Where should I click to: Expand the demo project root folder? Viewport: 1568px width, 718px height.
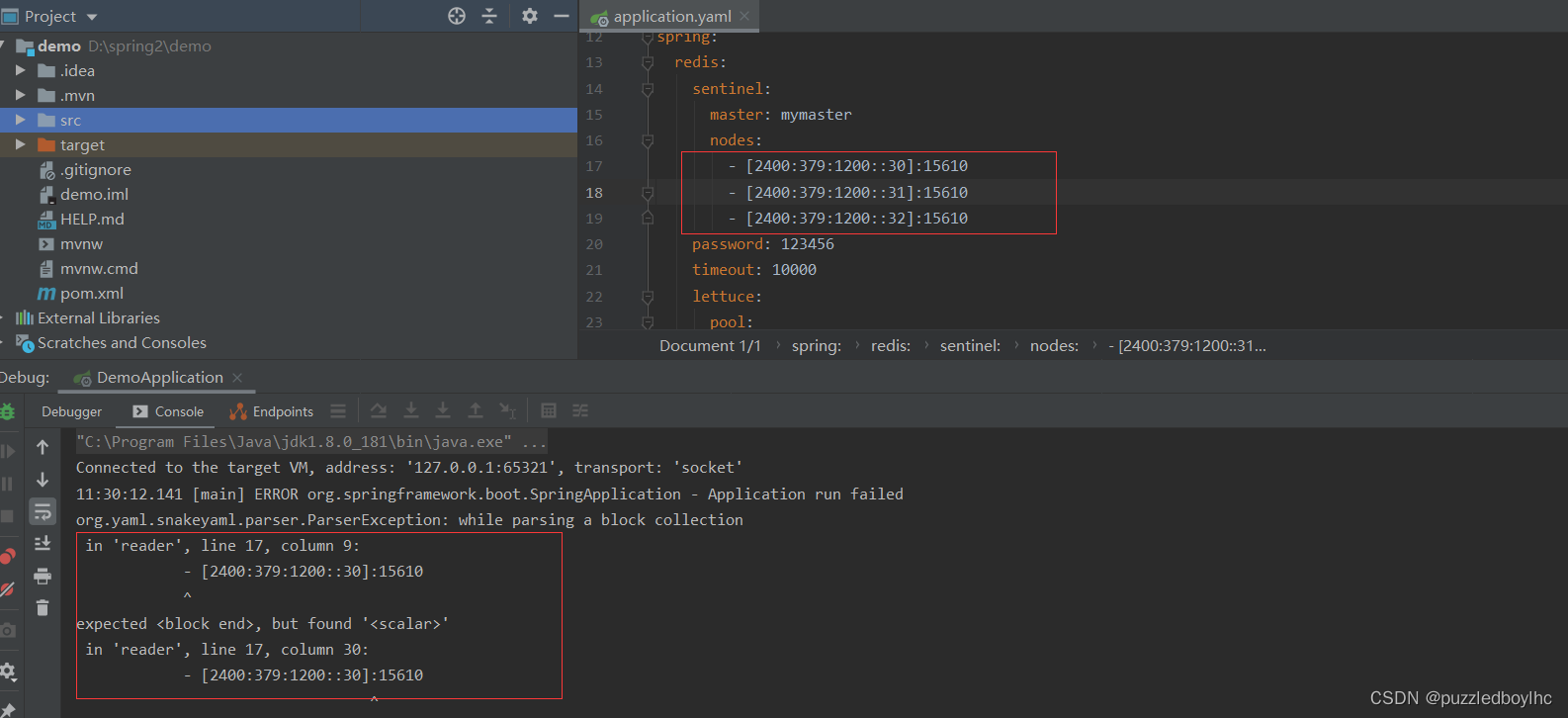(x=3, y=45)
